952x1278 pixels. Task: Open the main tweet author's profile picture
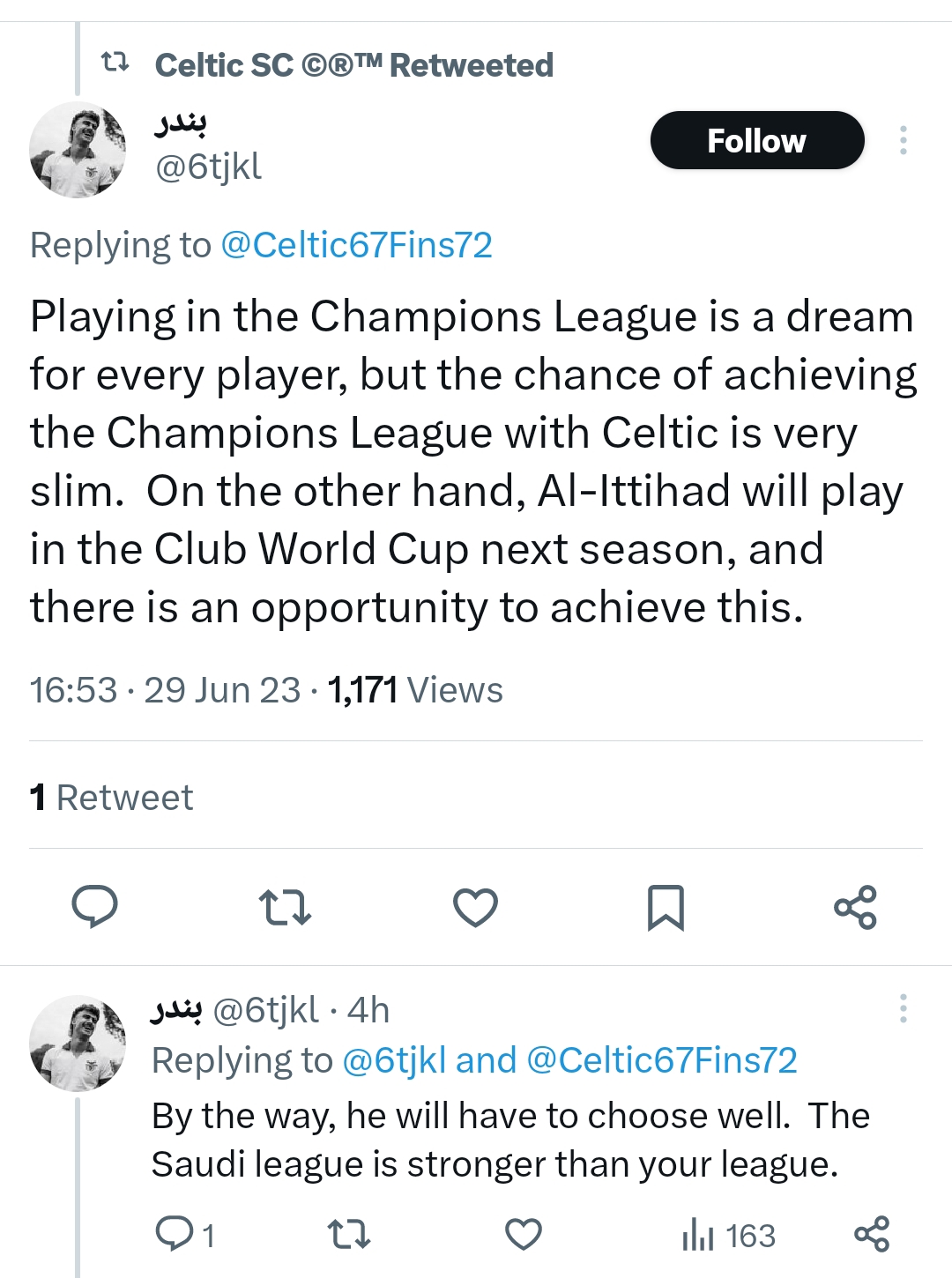[78, 150]
